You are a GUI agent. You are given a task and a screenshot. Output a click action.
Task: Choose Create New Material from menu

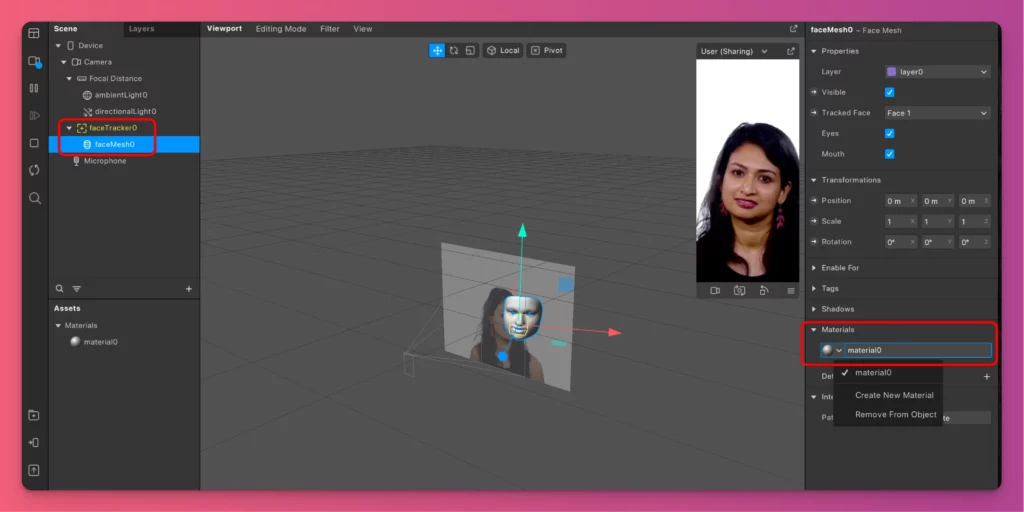click(893, 395)
